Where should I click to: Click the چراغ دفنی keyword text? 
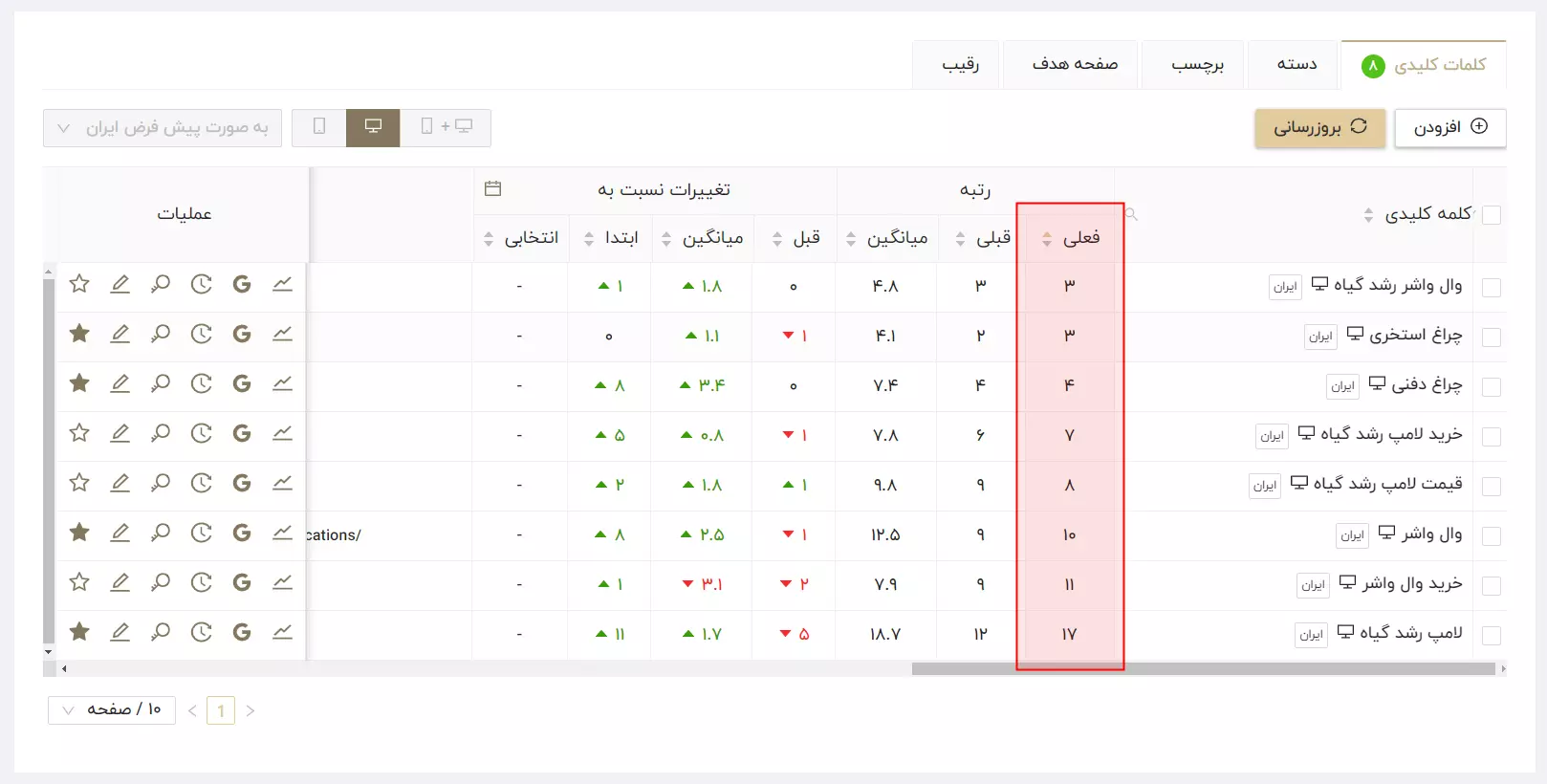[1427, 384]
